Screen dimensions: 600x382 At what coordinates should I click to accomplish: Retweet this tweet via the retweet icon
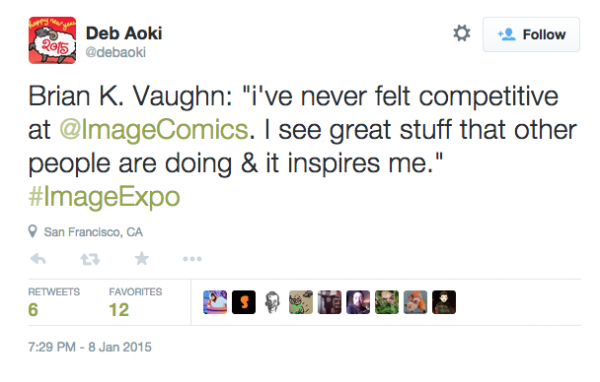(90, 260)
